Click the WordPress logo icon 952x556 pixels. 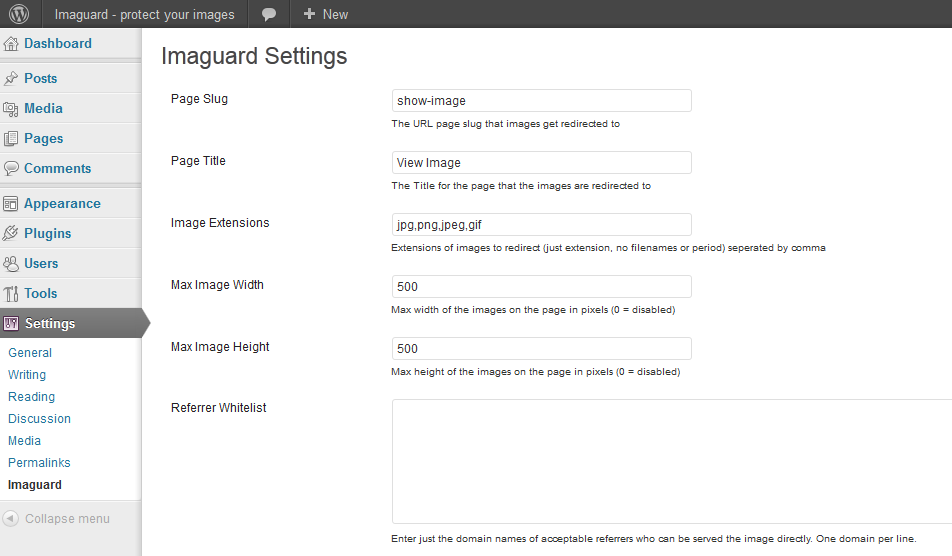(19, 13)
